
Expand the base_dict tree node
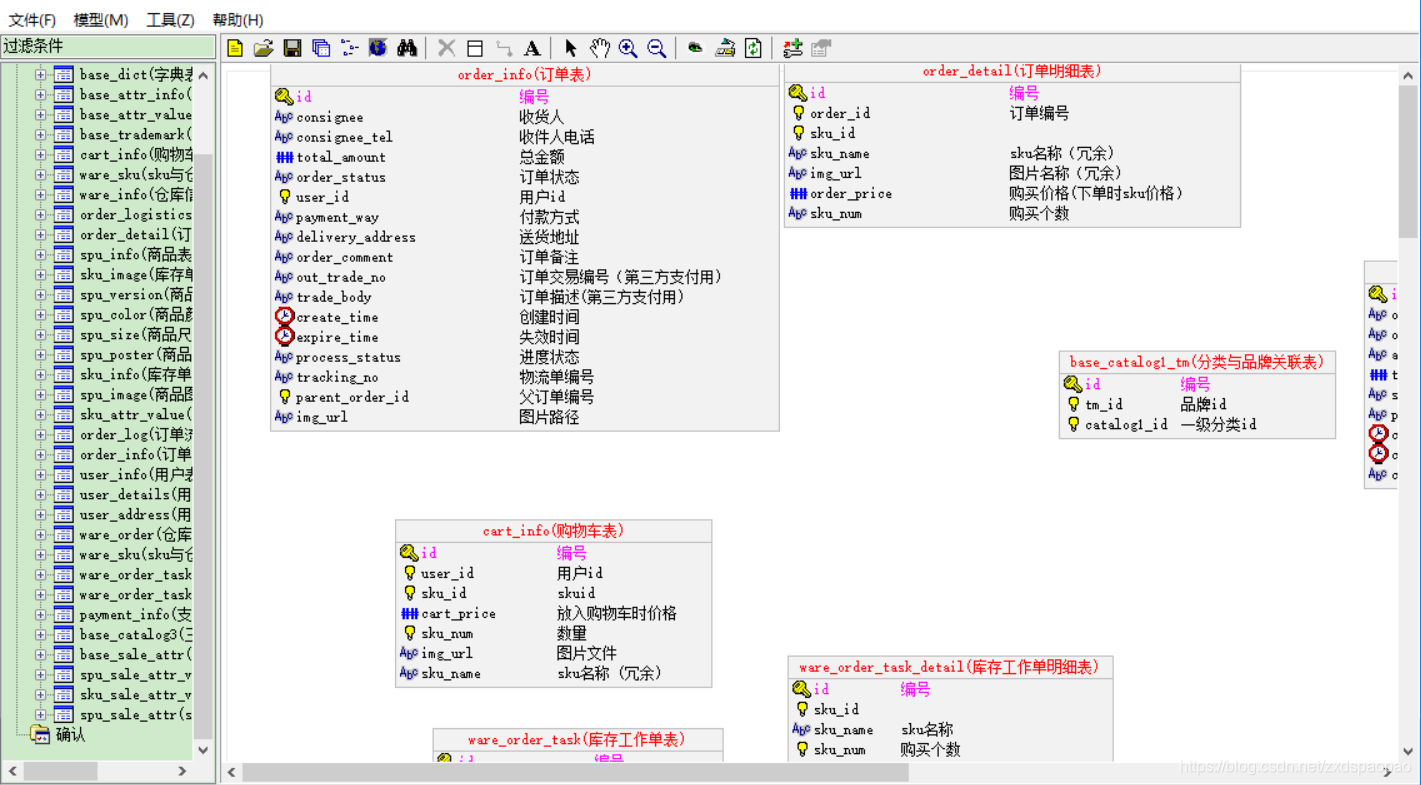coord(40,74)
